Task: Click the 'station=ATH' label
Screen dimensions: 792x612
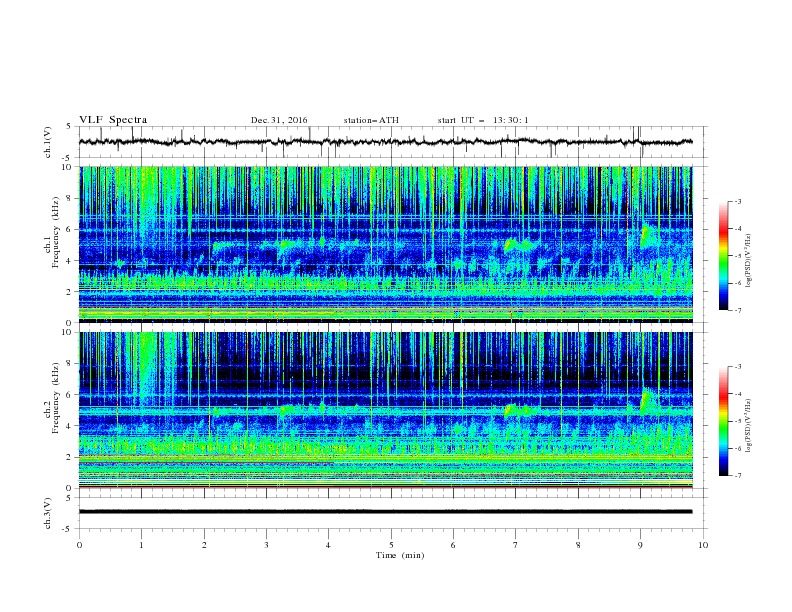Action: point(371,120)
